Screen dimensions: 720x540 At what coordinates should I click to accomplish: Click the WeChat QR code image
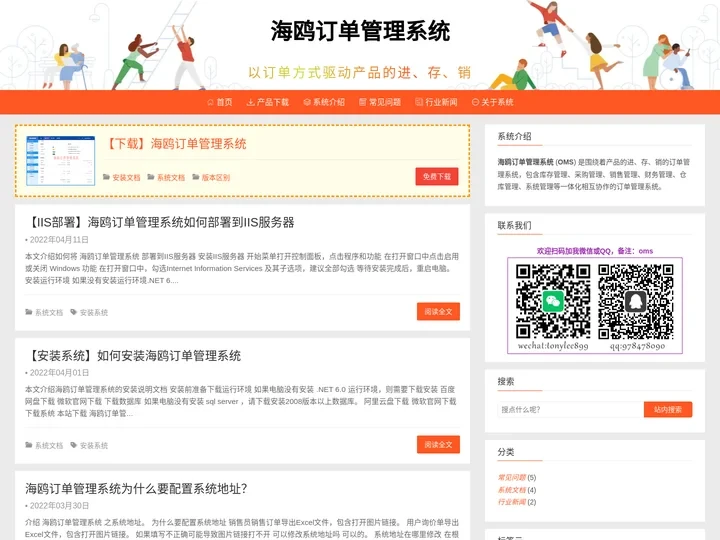click(x=553, y=302)
